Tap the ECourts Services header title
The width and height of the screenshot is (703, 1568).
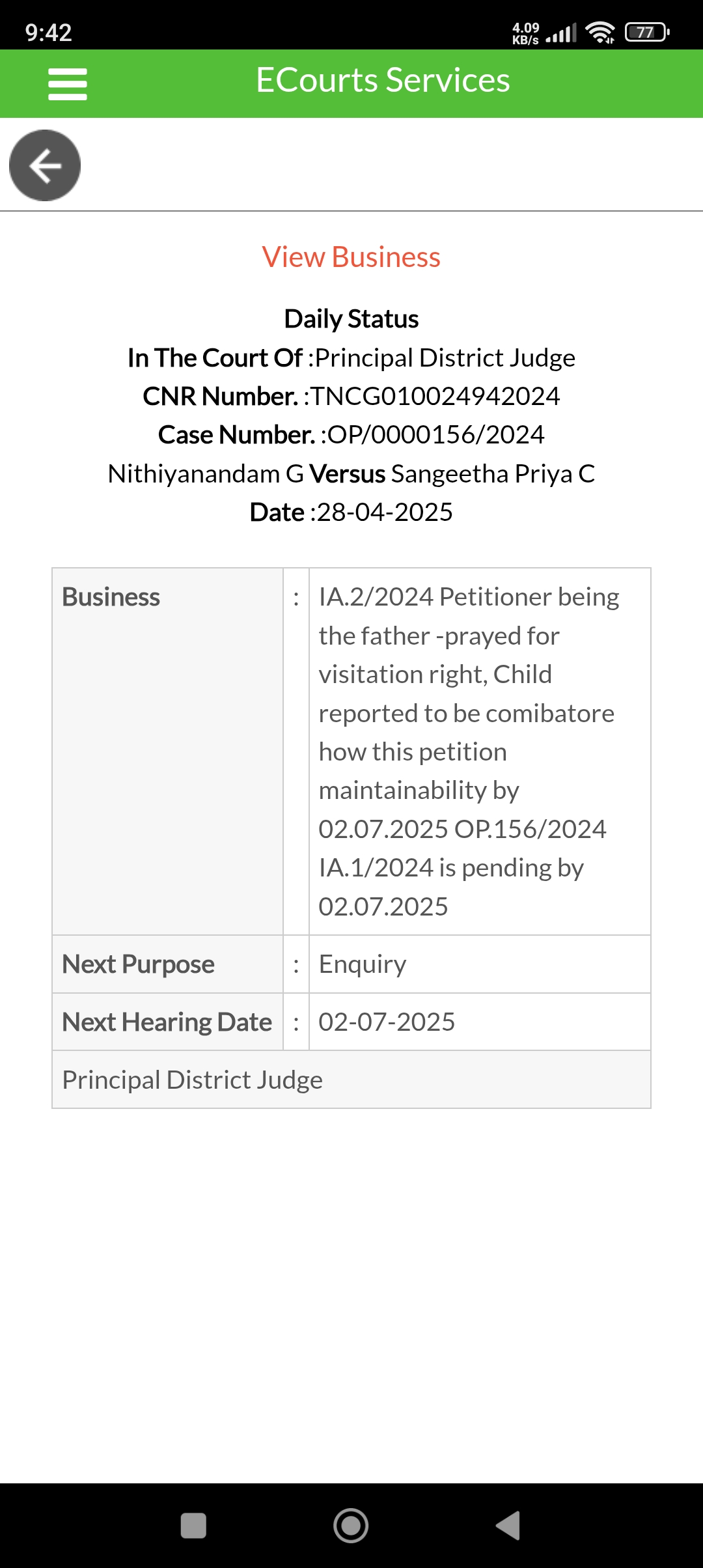pos(383,81)
